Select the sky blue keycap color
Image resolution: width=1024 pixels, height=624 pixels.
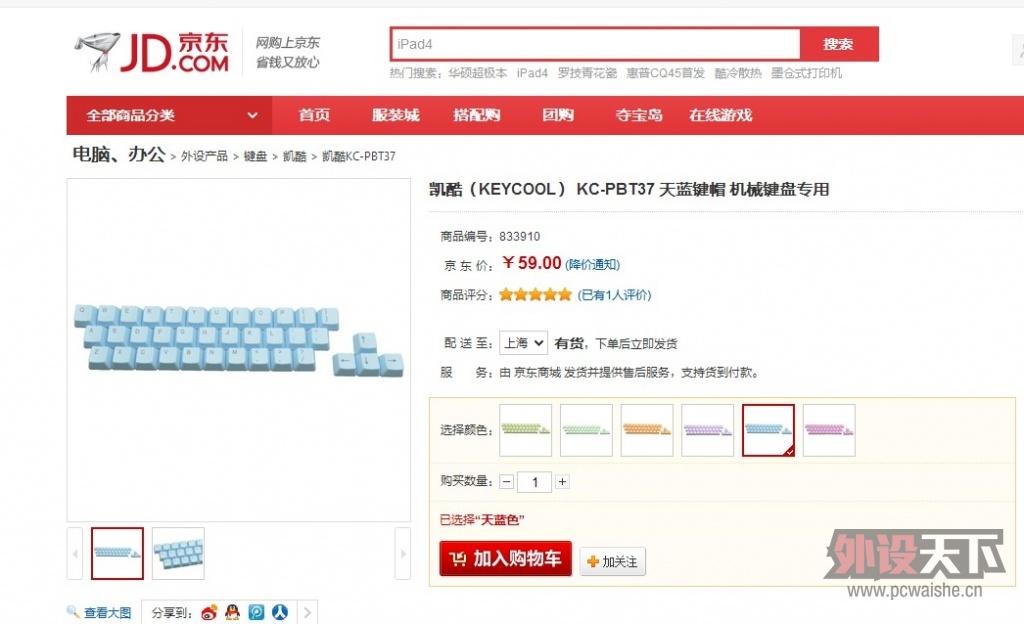point(769,430)
